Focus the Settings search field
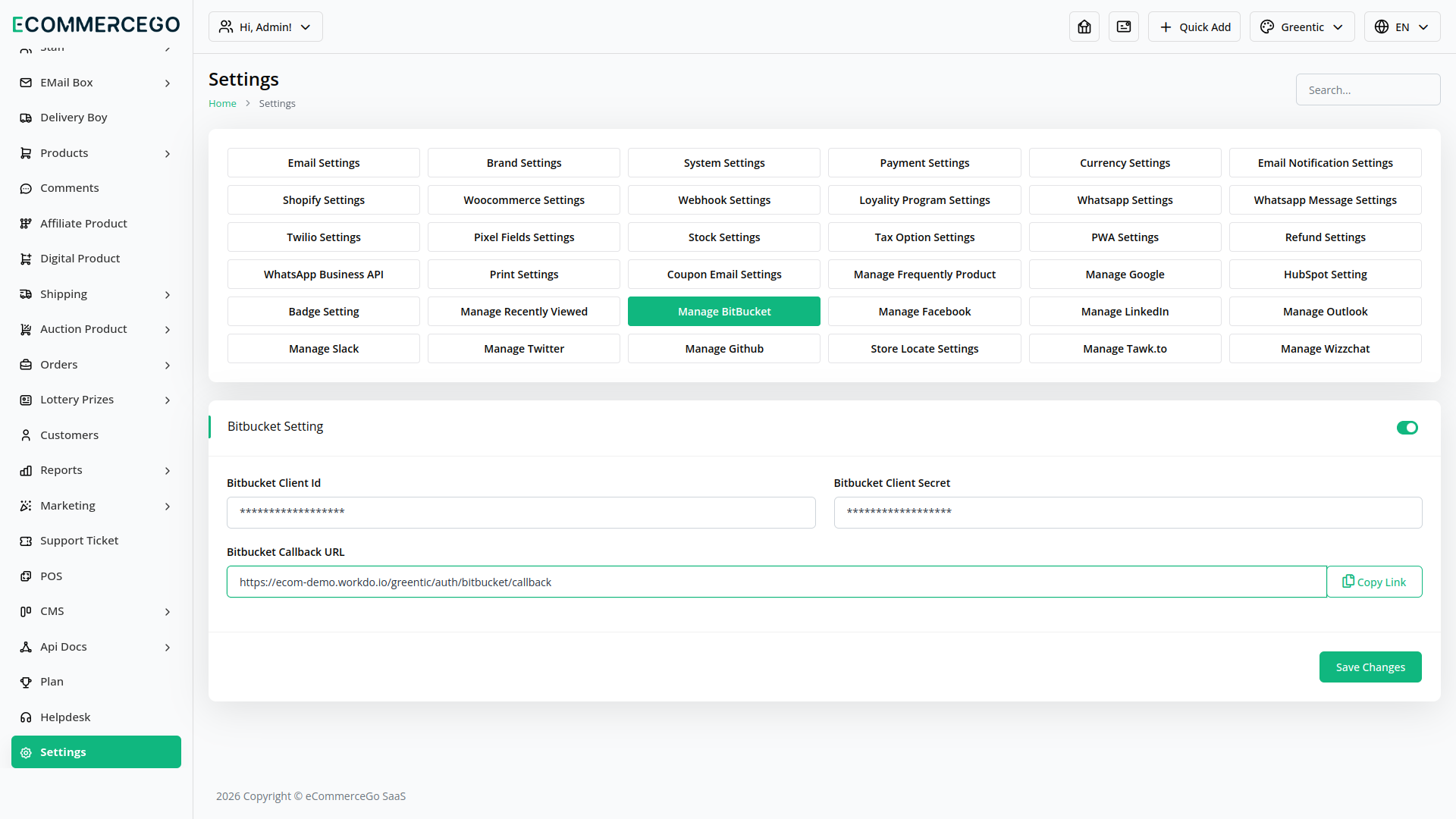1456x819 pixels. click(1368, 89)
